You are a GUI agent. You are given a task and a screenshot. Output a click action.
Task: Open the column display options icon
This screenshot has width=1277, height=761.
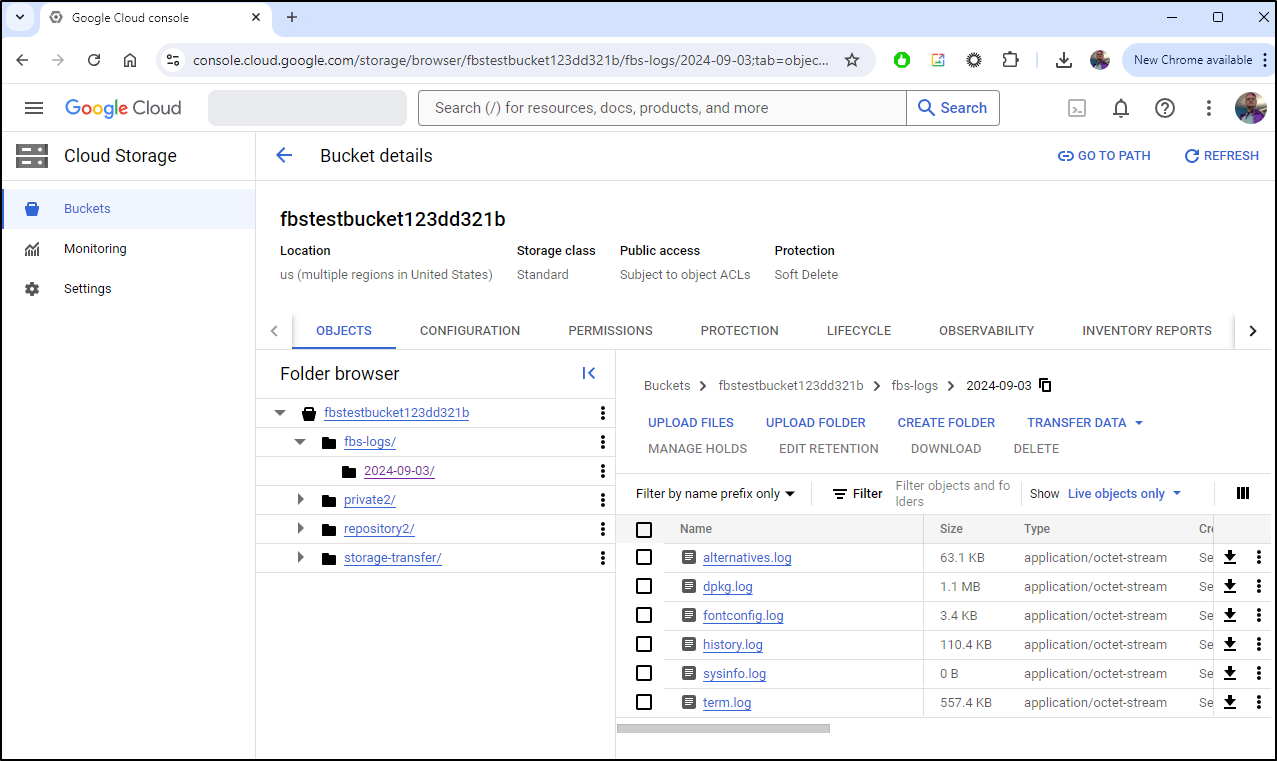point(1243,493)
